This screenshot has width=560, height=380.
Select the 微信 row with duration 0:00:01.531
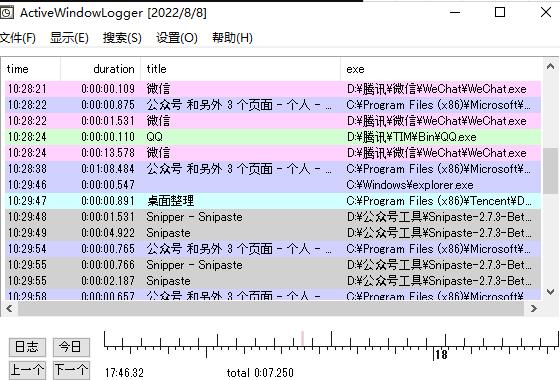pyautogui.click(x=273, y=121)
